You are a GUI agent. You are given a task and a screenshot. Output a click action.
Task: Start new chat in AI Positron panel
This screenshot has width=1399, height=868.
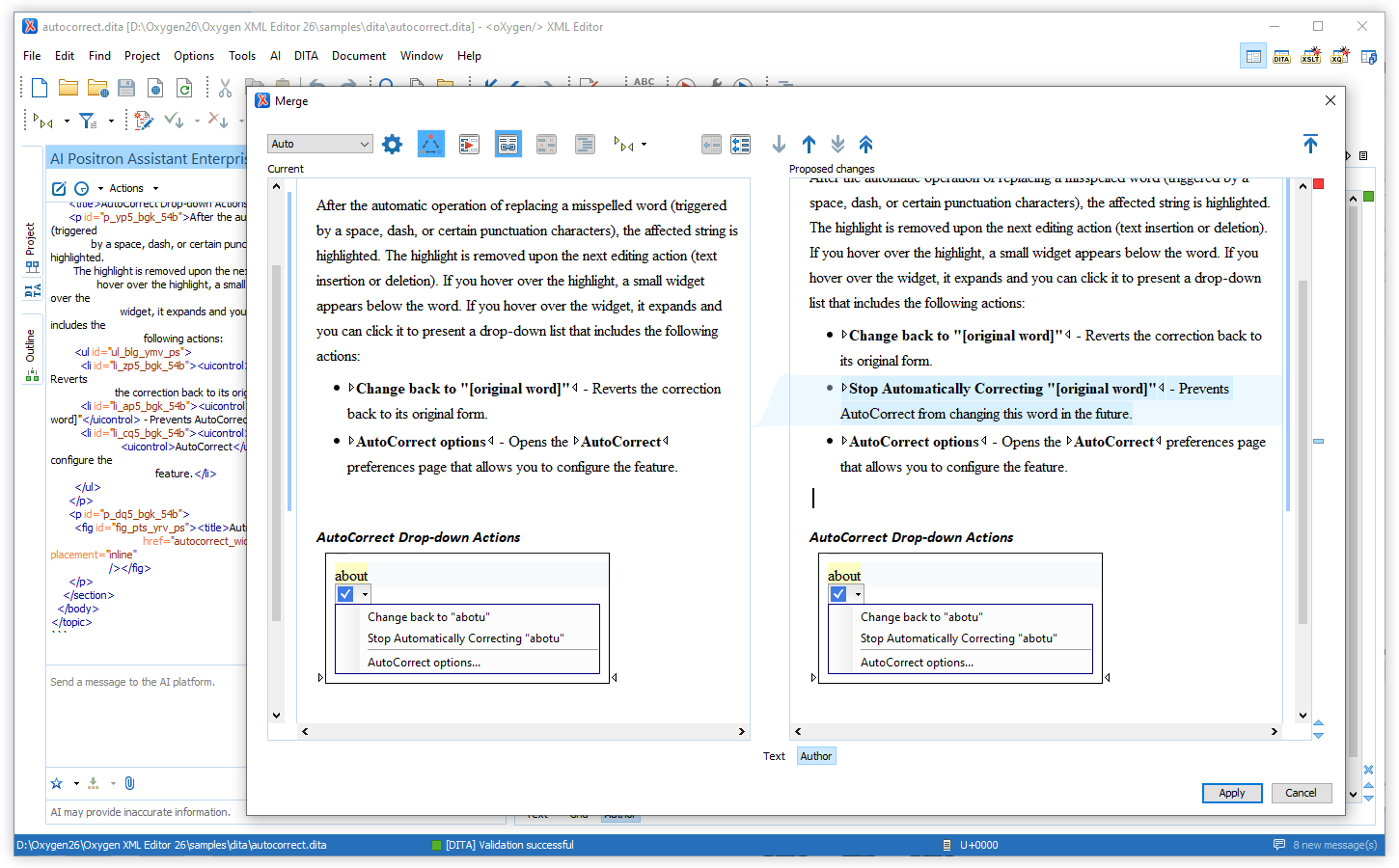click(59, 188)
